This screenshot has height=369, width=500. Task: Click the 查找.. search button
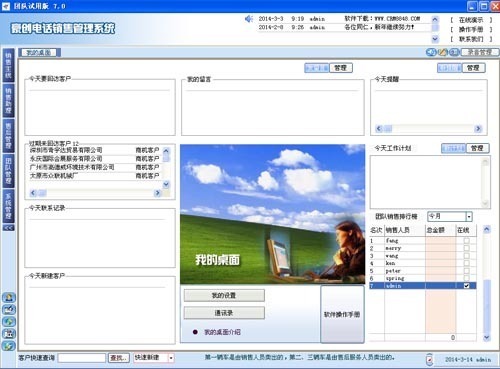(119, 358)
